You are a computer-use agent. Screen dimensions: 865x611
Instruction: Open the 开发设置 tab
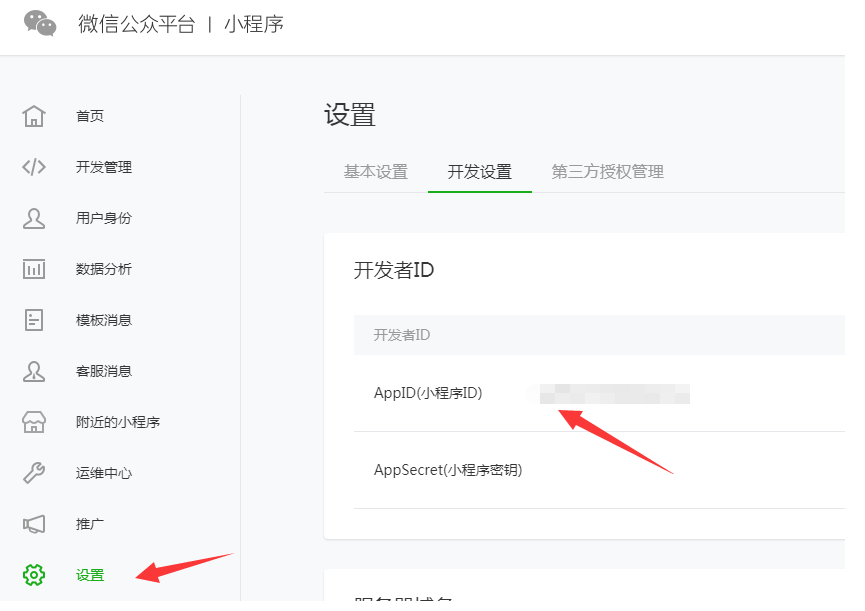point(479,171)
